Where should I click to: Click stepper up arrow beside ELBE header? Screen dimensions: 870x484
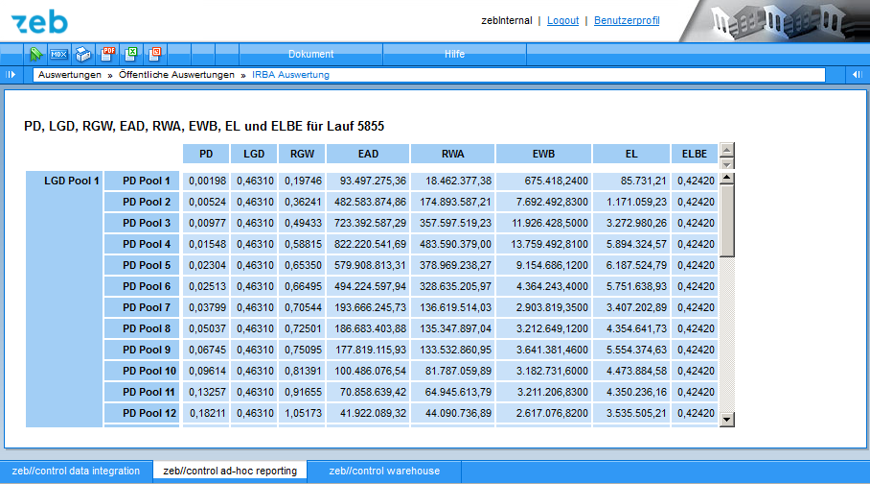click(x=727, y=149)
